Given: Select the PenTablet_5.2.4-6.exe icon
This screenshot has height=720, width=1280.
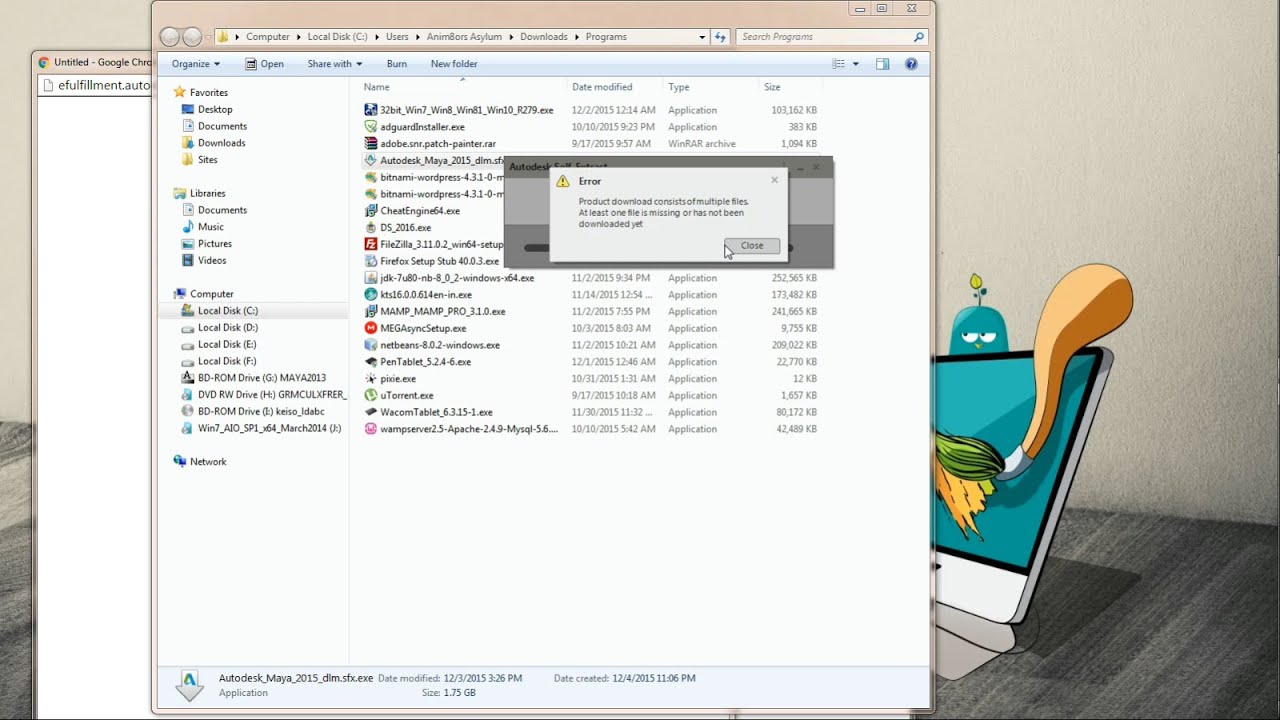Looking at the screenshot, I should 371,362.
